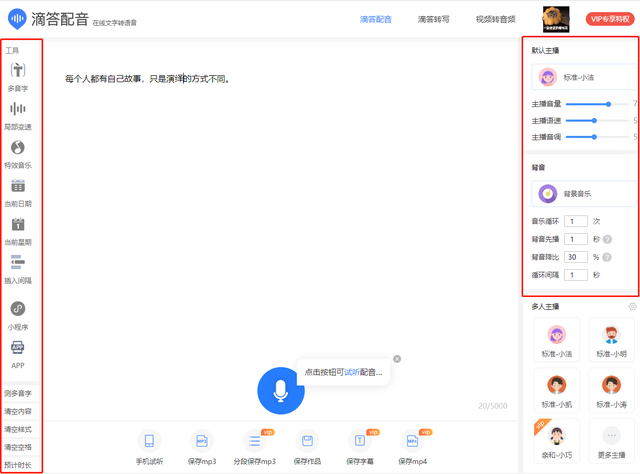Close the 试听配音 tooltip bubble
640x474 pixels.
click(x=397, y=359)
